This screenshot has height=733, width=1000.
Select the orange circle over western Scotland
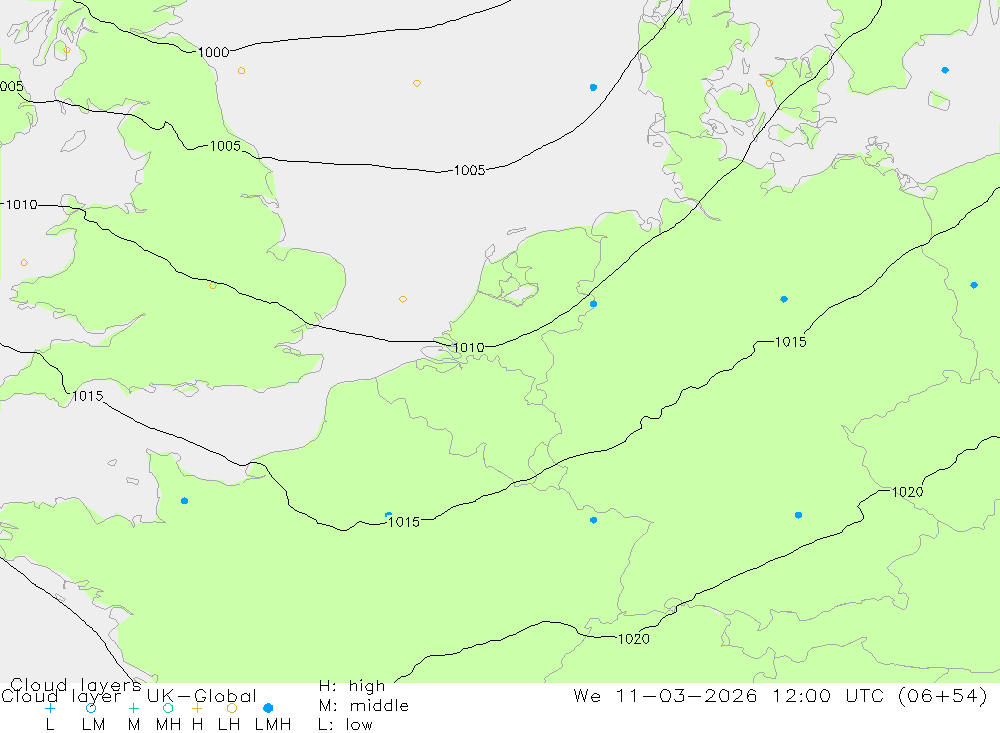click(67, 50)
